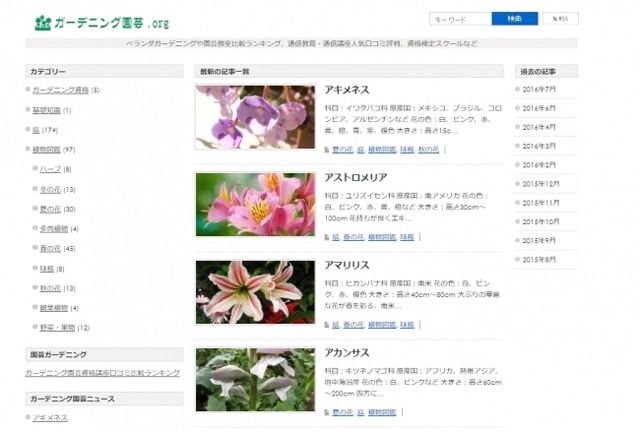The height and width of the screenshot is (431, 640).
Task: Select 植物図鑑 tag under アカンサス
Action: (382, 412)
